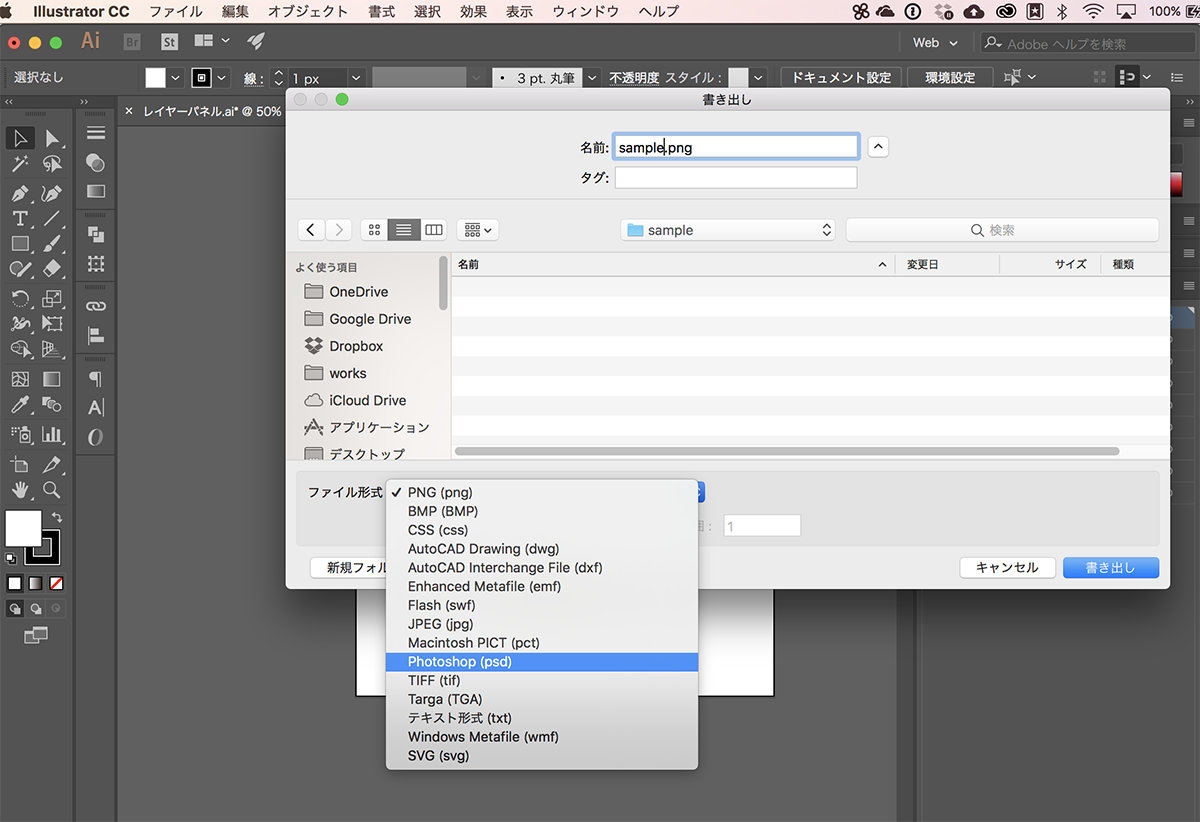
Task: Open the Paragraph panel icon
Action: pyautogui.click(x=96, y=379)
